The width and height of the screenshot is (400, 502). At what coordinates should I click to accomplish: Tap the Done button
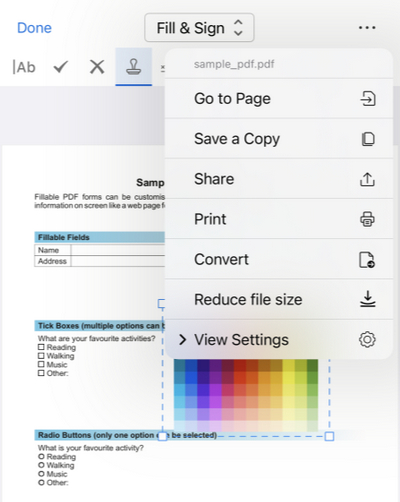(34, 28)
